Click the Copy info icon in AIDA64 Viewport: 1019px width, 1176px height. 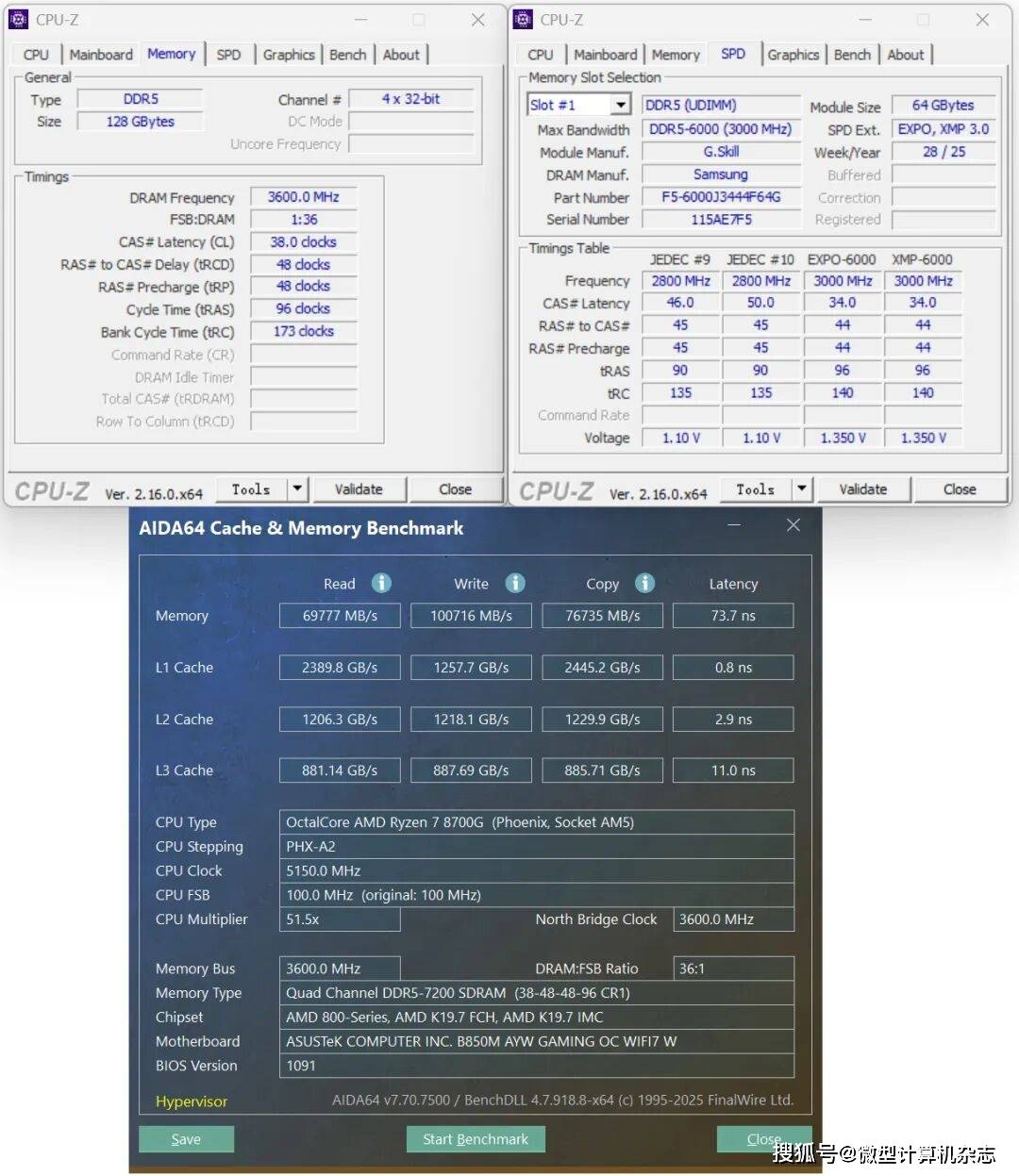click(645, 583)
